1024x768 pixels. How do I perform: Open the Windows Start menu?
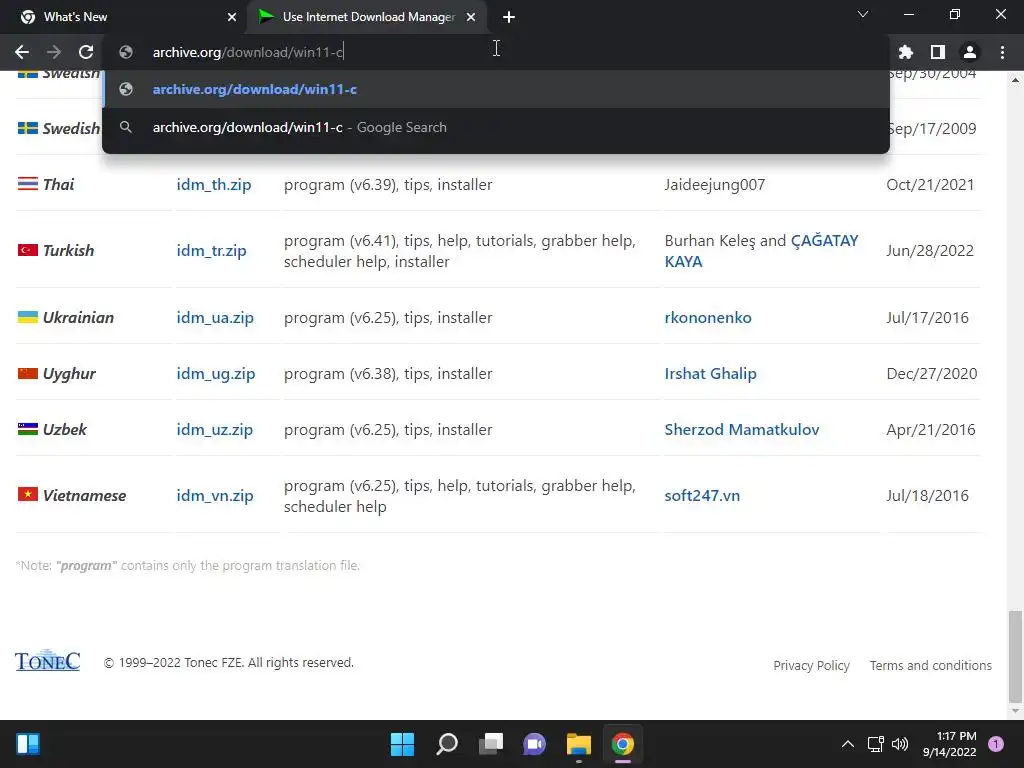[x=402, y=744]
